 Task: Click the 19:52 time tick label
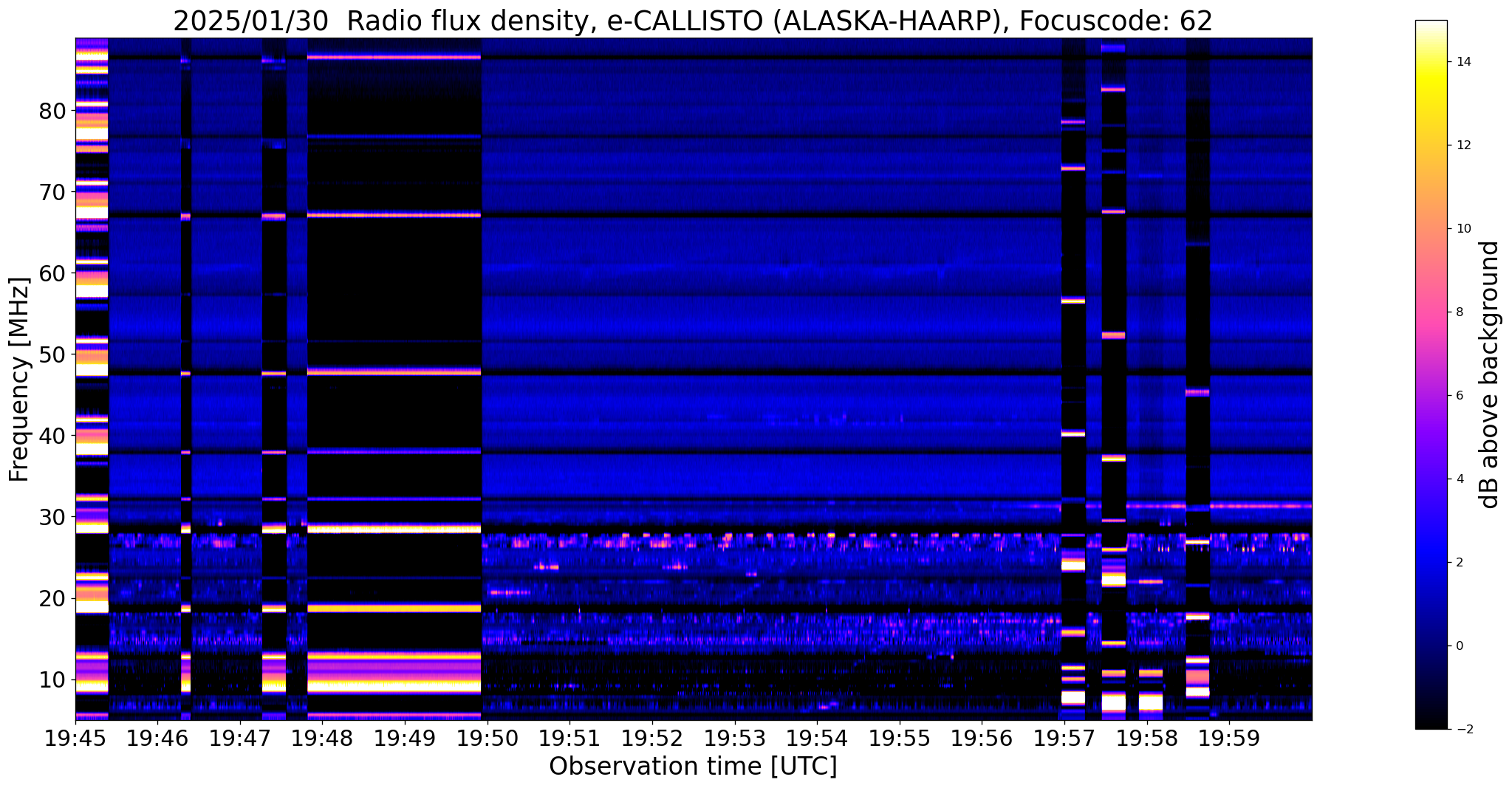[x=652, y=738]
